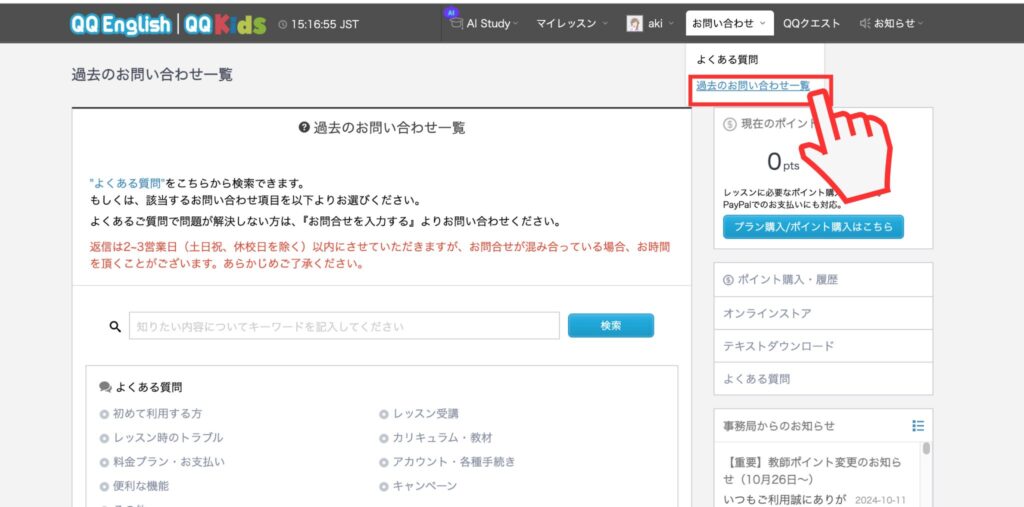The width and height of the screenshot is (1024, 507).
Task: Expand the お問い合わせ dropdown
Action: (730, 24)
